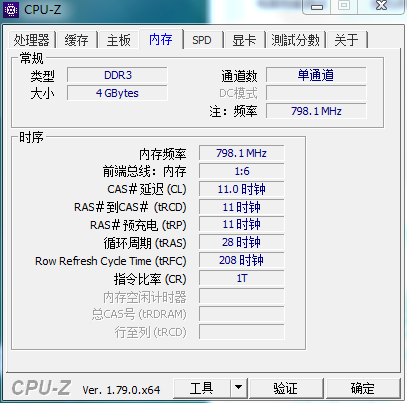This screenshot has height=403, width=407.
Task: Click the tRCD 11 时钟 value
Action: (x=242, y=207)
